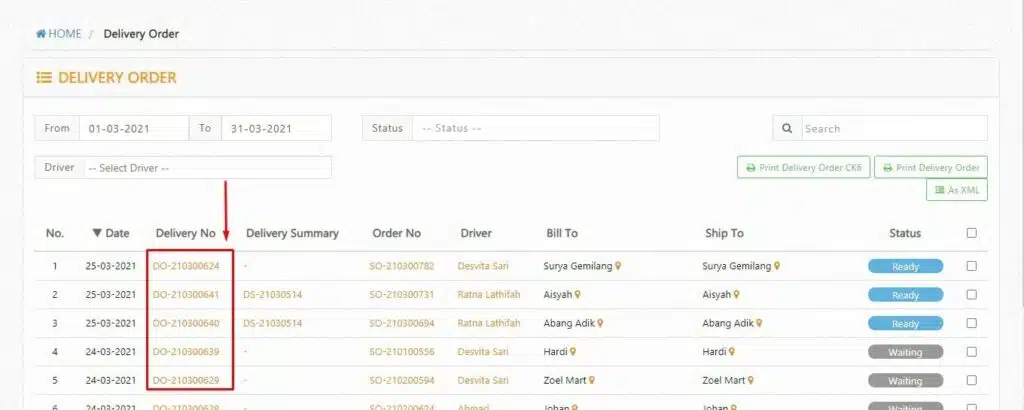Click the list icon beside DELIVERY ORDER
Viewport: 1024px width, 410px height.
pos(44,78)
